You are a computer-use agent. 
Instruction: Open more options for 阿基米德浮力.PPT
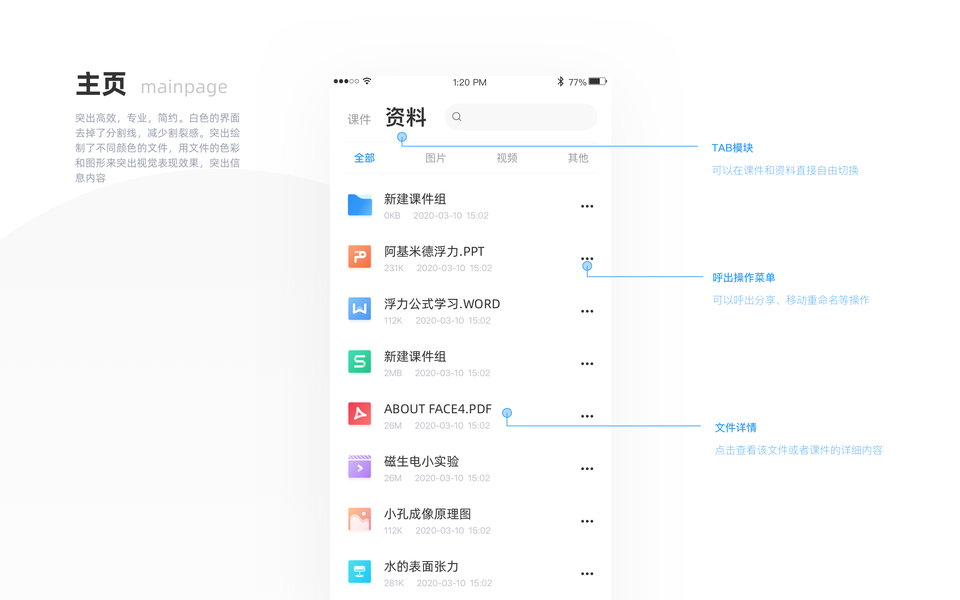tap(587, 259)
